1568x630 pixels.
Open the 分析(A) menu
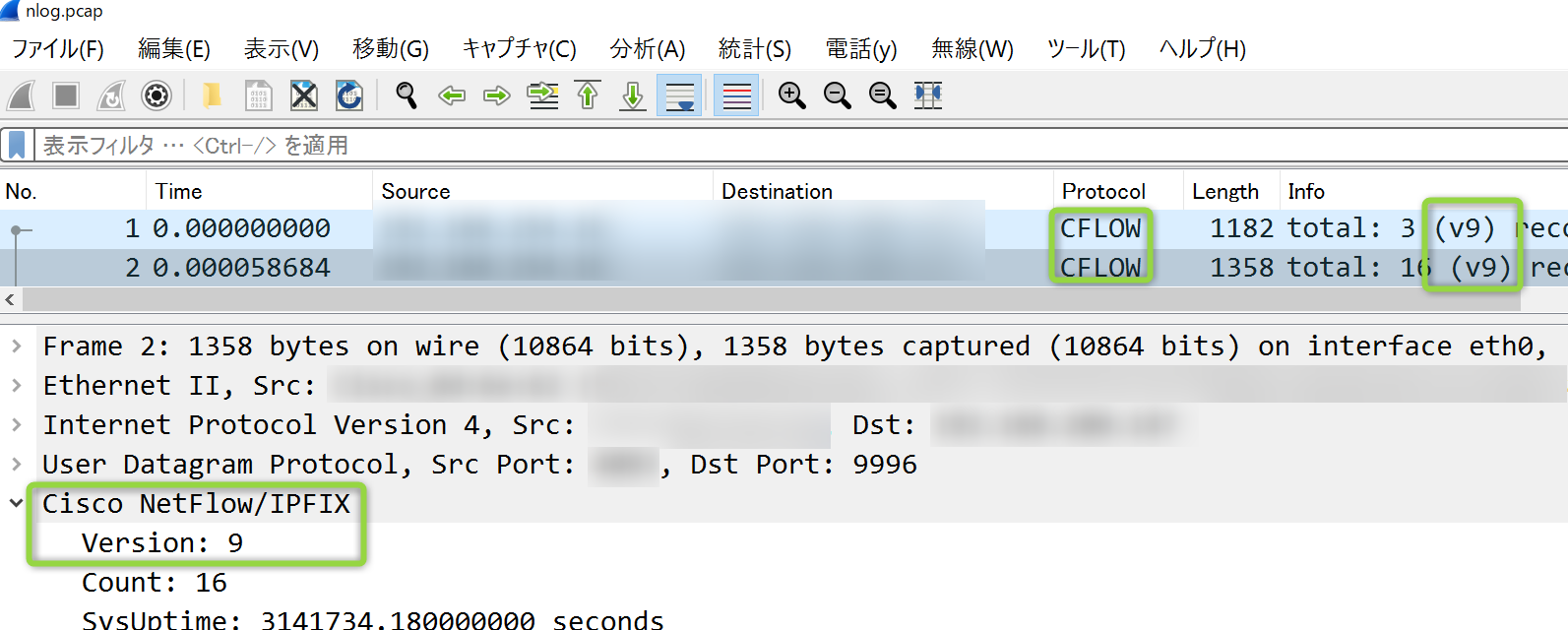pos(647,49)
